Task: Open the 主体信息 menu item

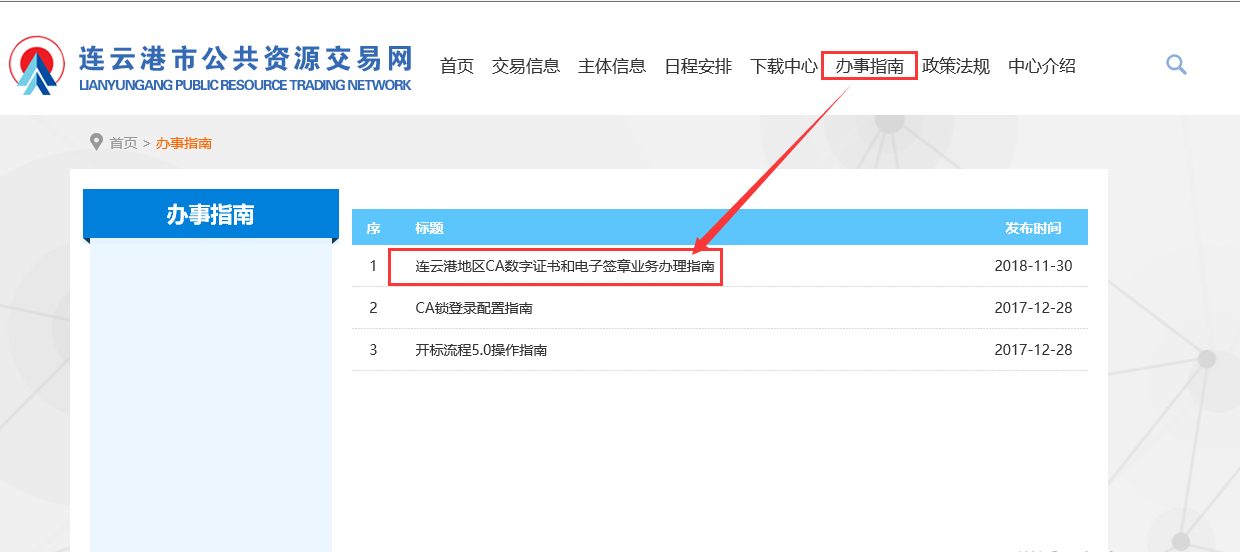Action: [x=612, y=66]
